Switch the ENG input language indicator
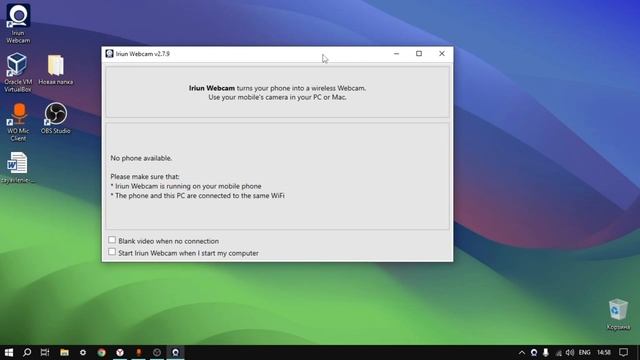Image resolution: width=640 pixels, height=360 pixels. (584, 353)
